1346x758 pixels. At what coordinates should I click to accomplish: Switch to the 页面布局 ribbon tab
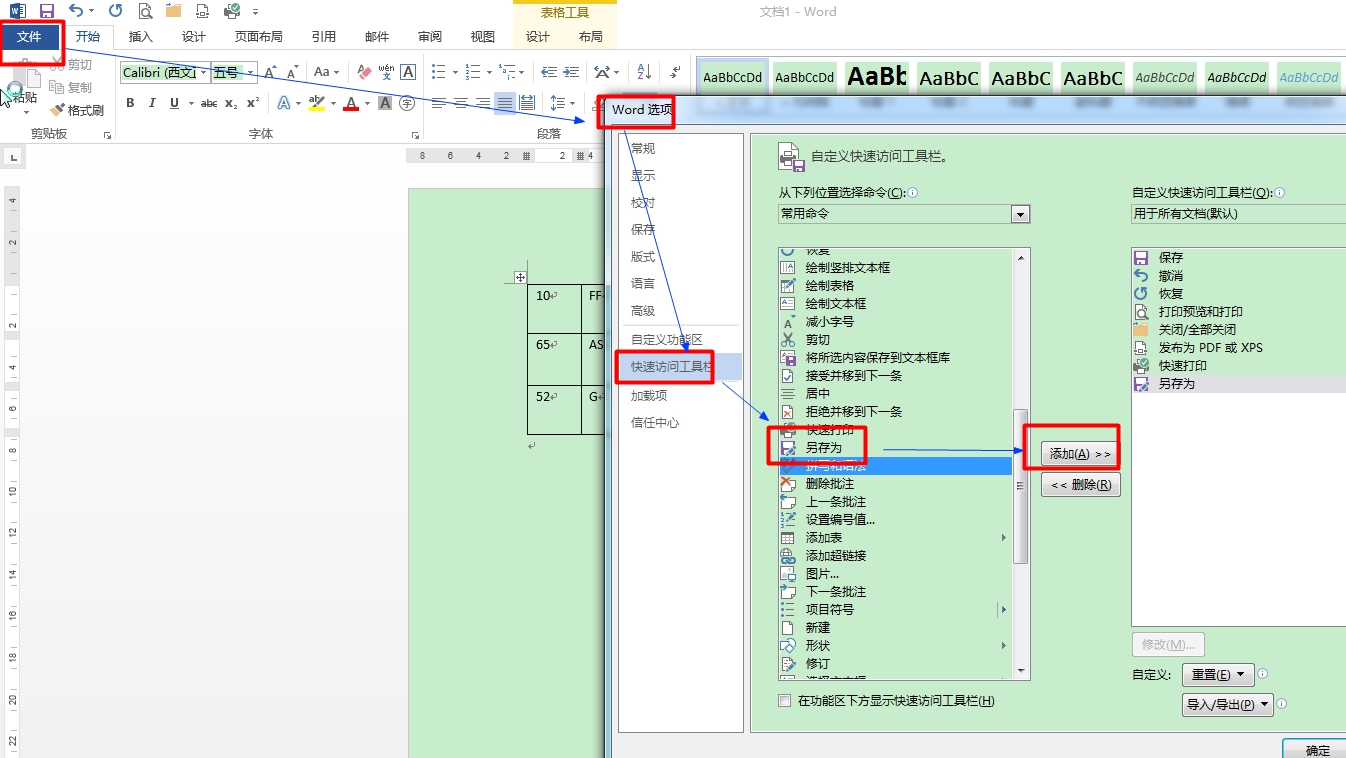(x=259, y=37)
